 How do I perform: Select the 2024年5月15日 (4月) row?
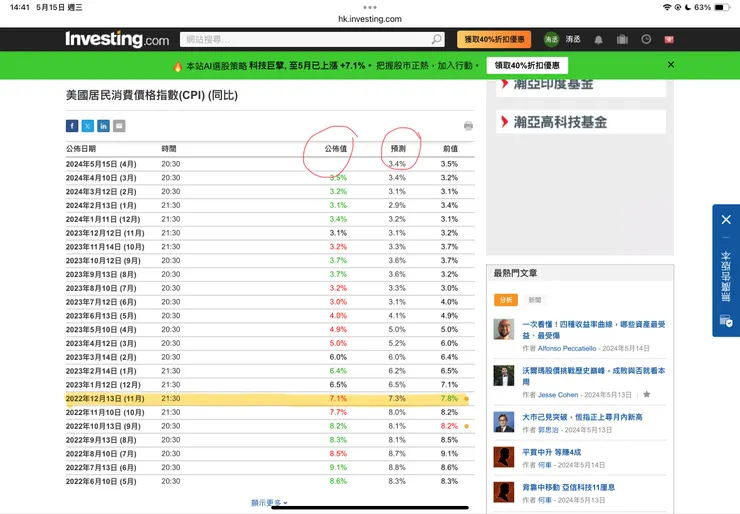click(270, 164)
